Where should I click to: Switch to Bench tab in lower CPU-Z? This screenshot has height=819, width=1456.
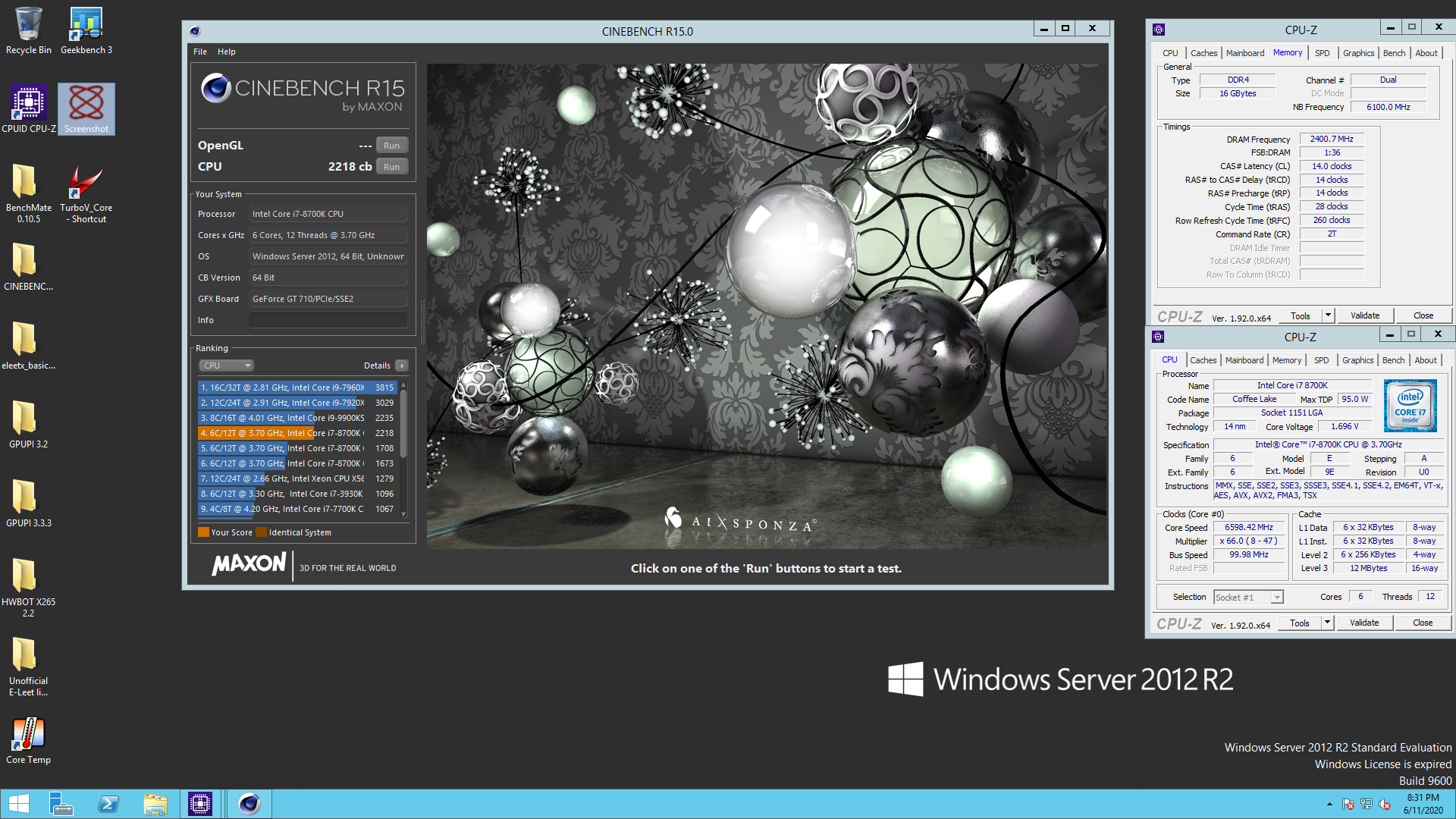click(x=1393, y=360)
